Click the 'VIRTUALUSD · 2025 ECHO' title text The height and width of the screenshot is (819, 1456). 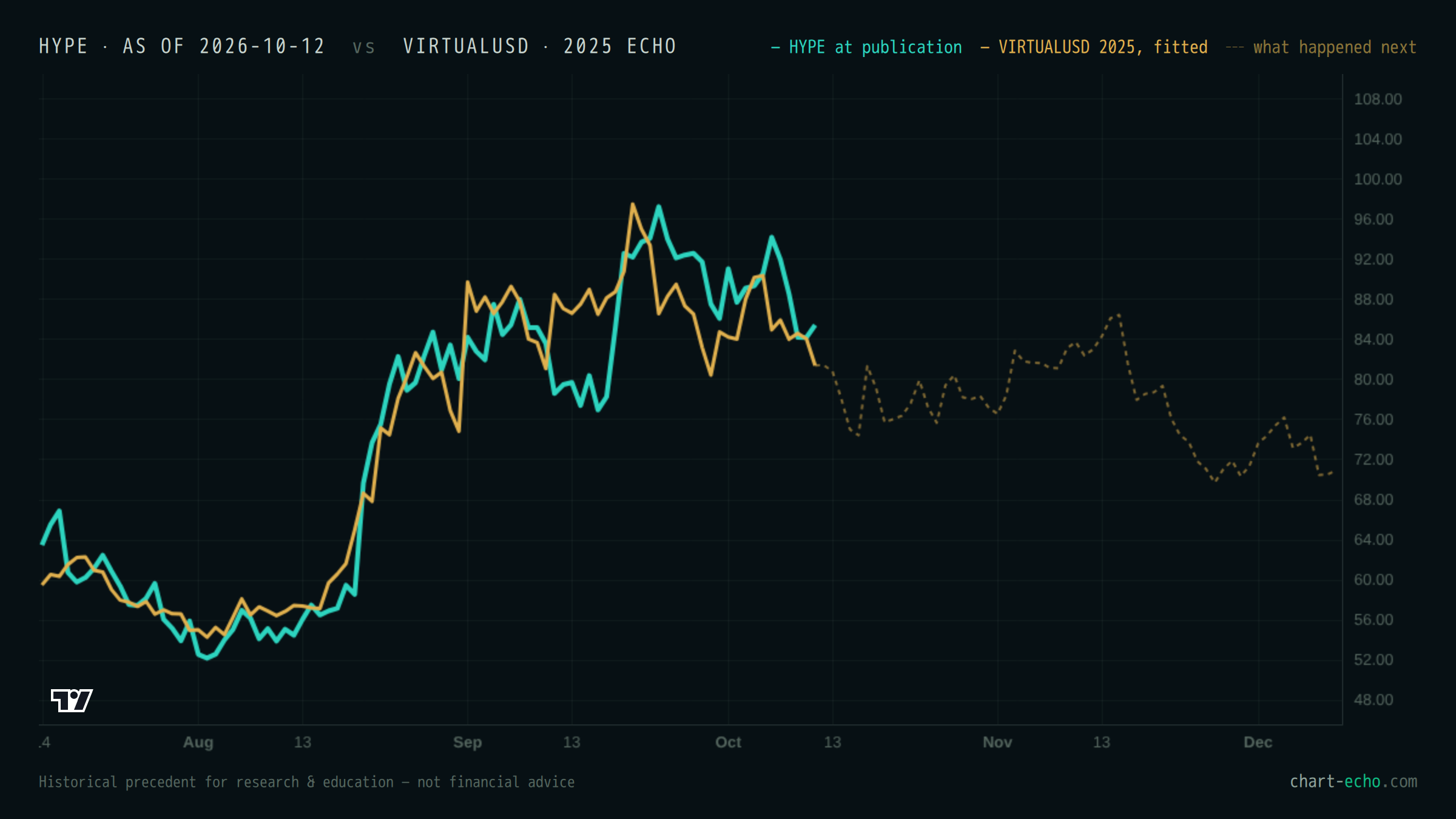[540, 46]
